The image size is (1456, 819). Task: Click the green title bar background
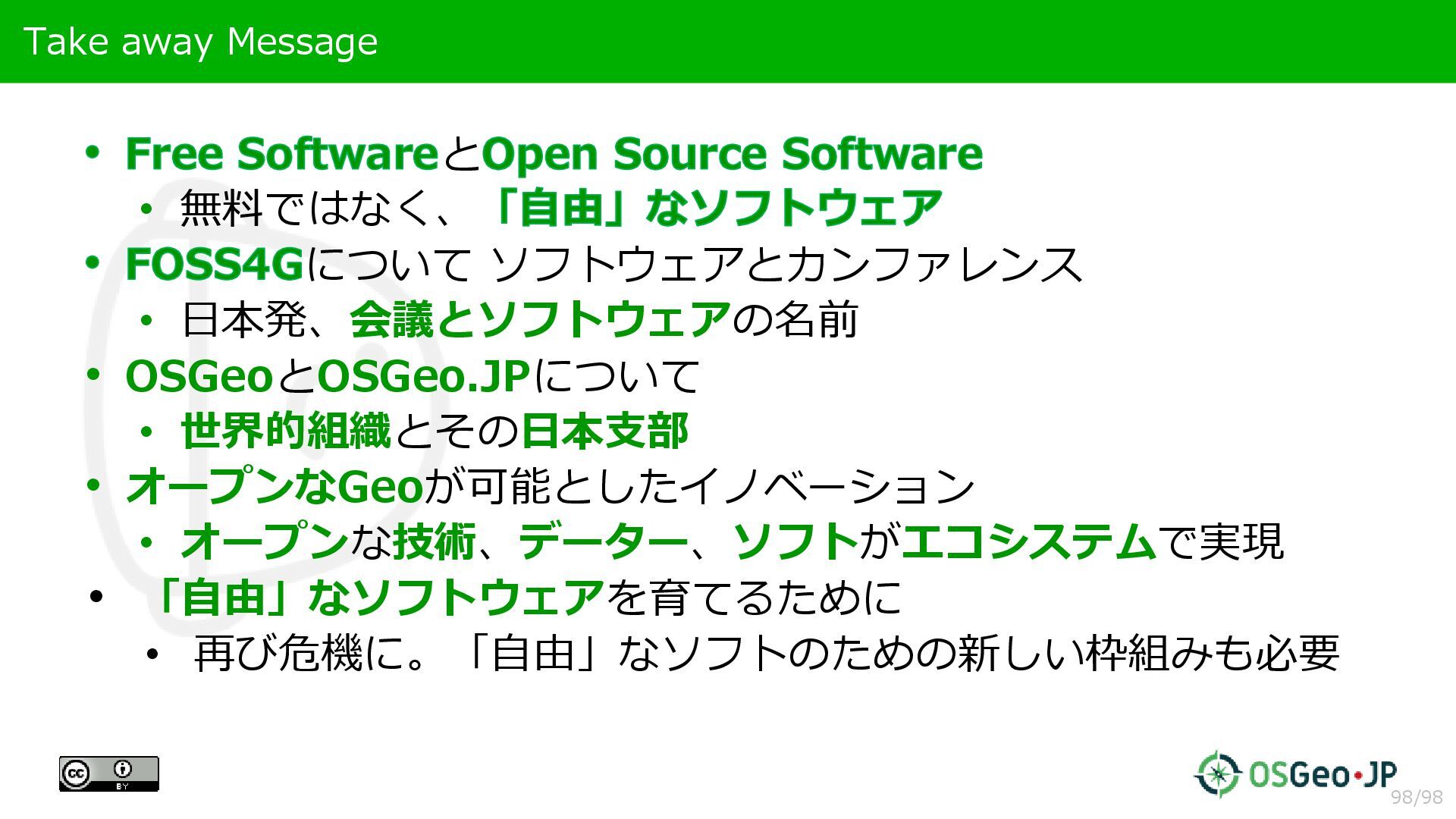pos(910,41)
